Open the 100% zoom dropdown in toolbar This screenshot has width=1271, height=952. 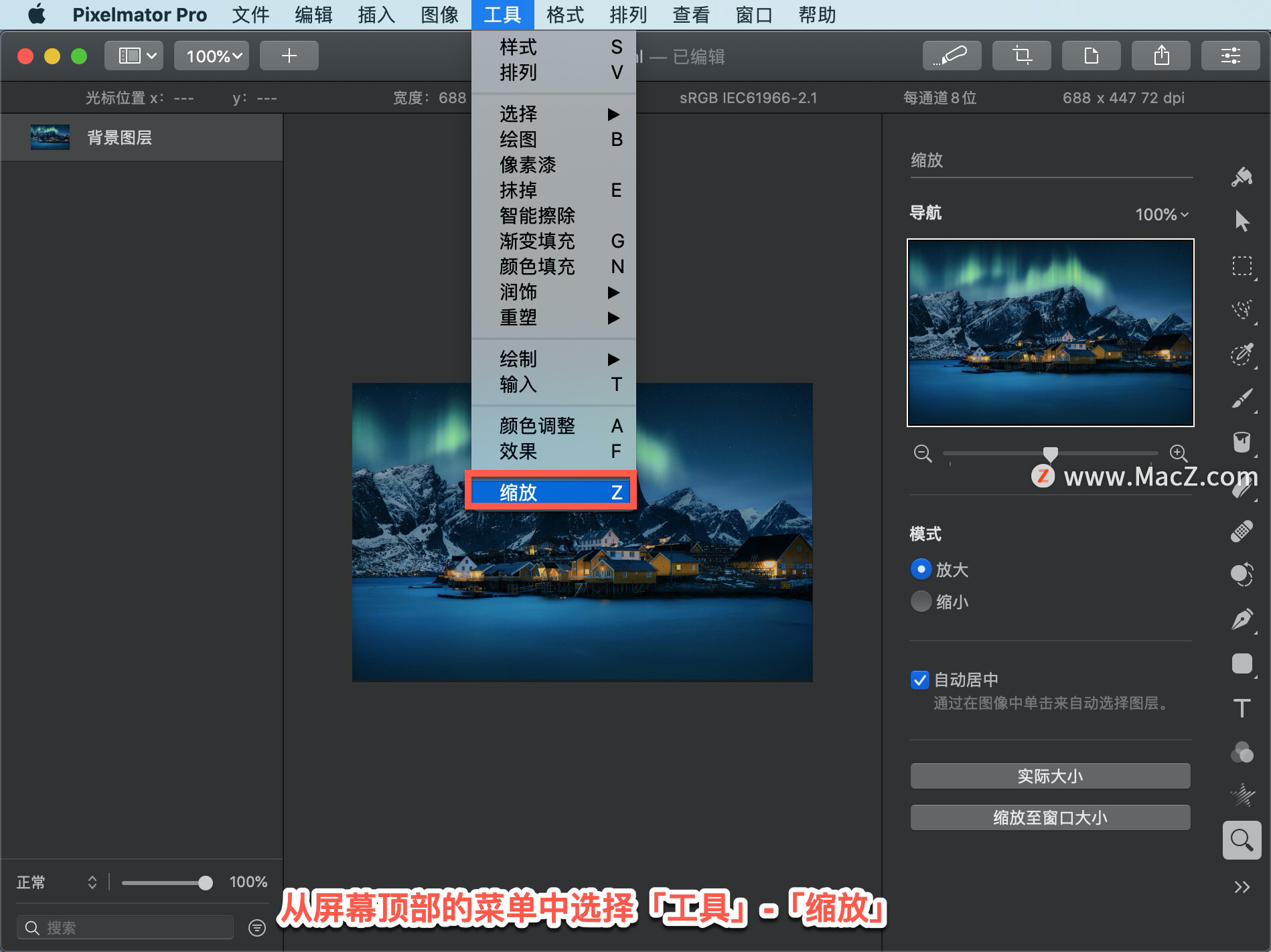click(212, 56)
